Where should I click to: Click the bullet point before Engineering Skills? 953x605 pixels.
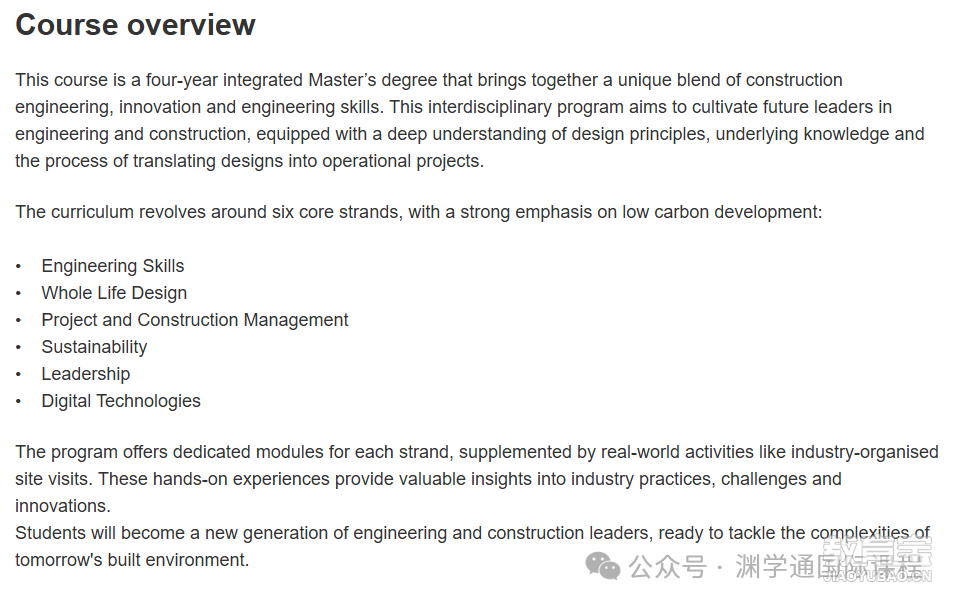(x=18, y=266)
